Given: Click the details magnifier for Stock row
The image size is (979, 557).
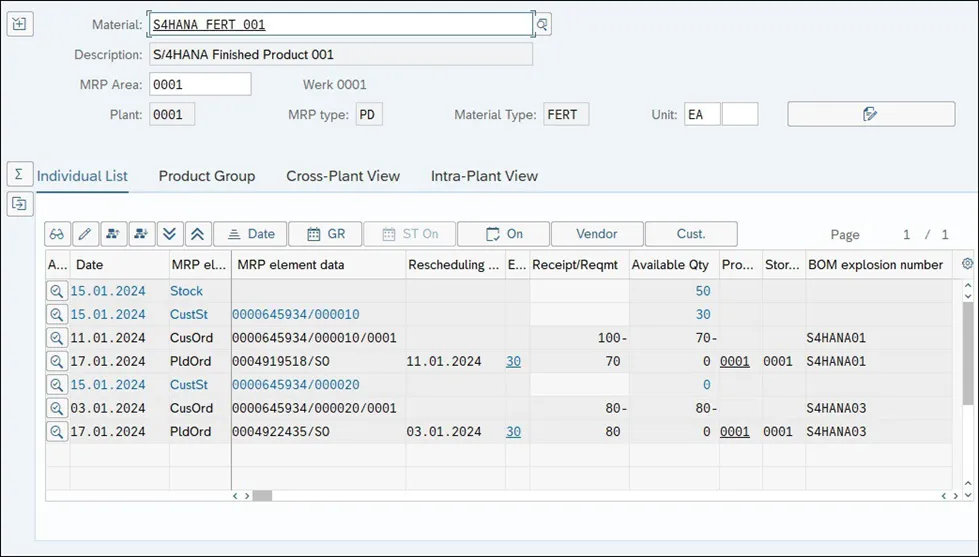Looking at the screenshot, I should (x=57, y=291).
